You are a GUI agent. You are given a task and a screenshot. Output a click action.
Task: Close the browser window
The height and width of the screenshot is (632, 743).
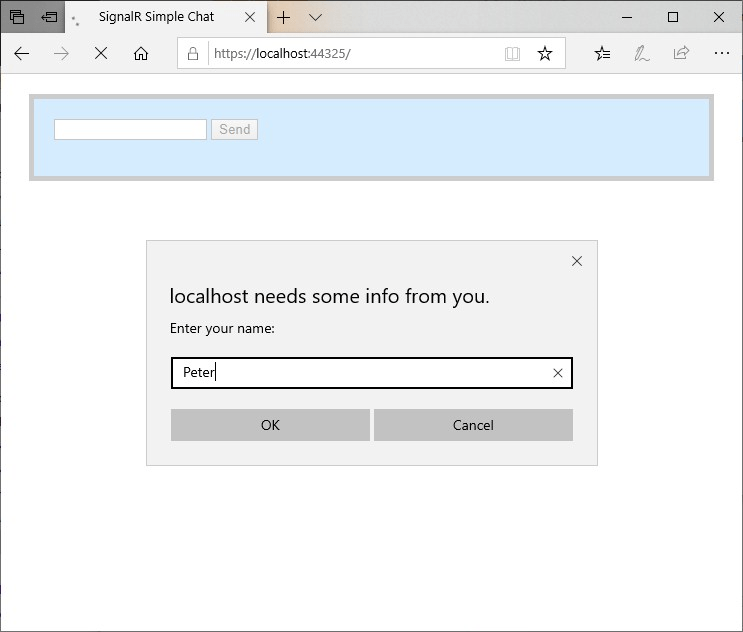coord(719,18)
